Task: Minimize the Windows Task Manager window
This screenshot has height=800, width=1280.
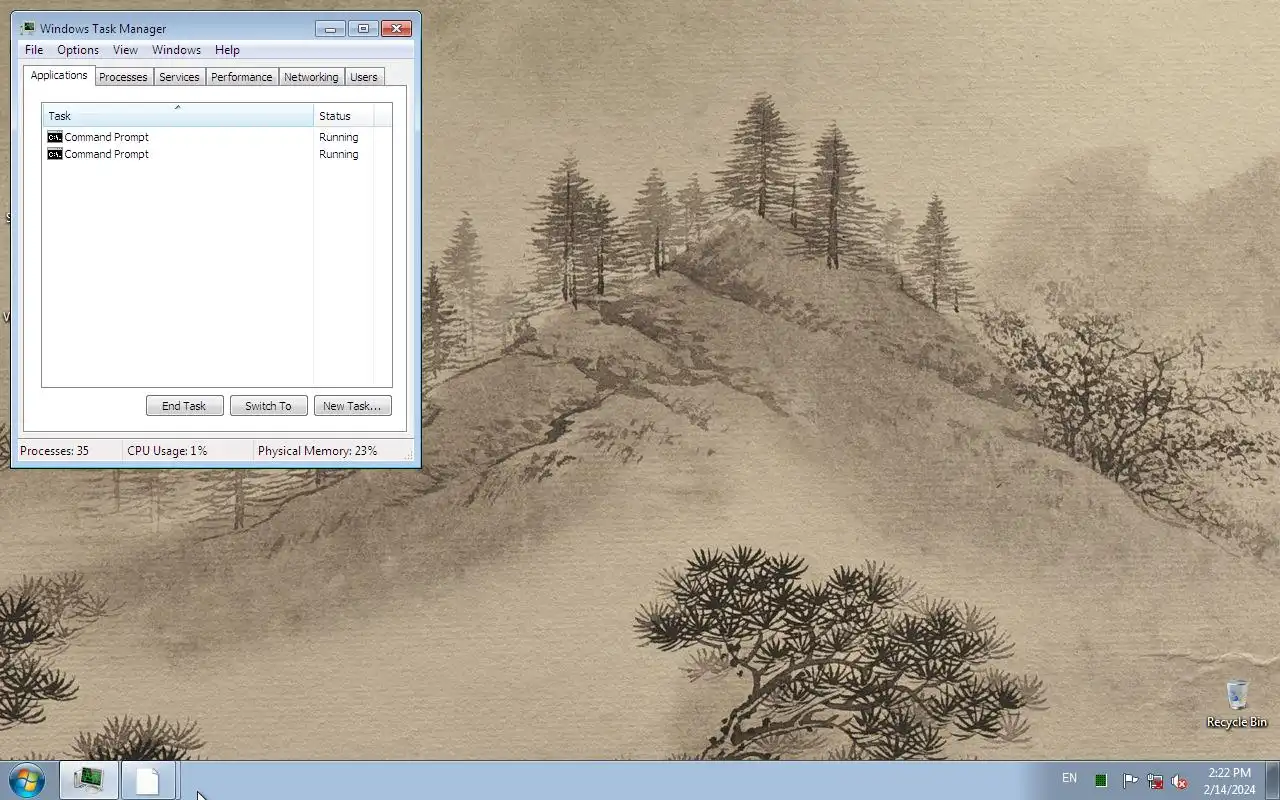Action: tap(330, 29)
